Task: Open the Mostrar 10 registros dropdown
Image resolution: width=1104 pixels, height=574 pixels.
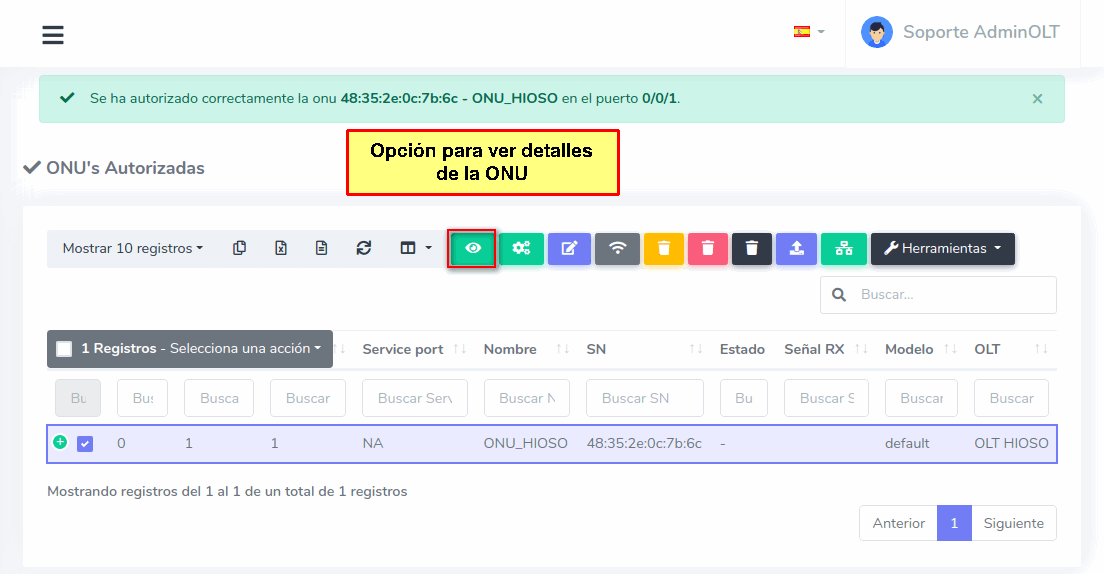Action: [x=132, y=248]
